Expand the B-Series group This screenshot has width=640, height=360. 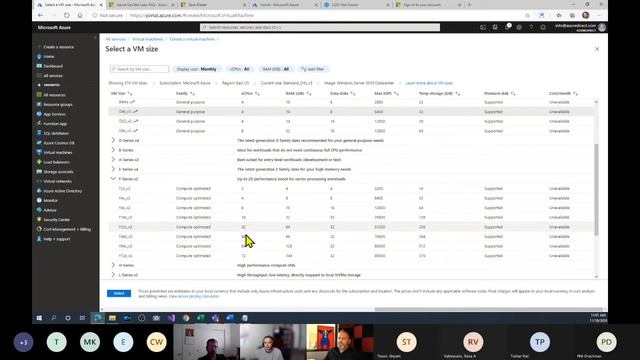coord(113,150)
